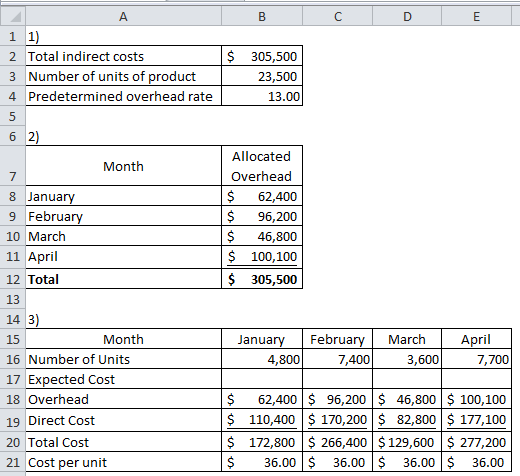Image resolution: width=520 pixels, height=476 pixels.
Task: Select column C header
Action: pos(338,16)
